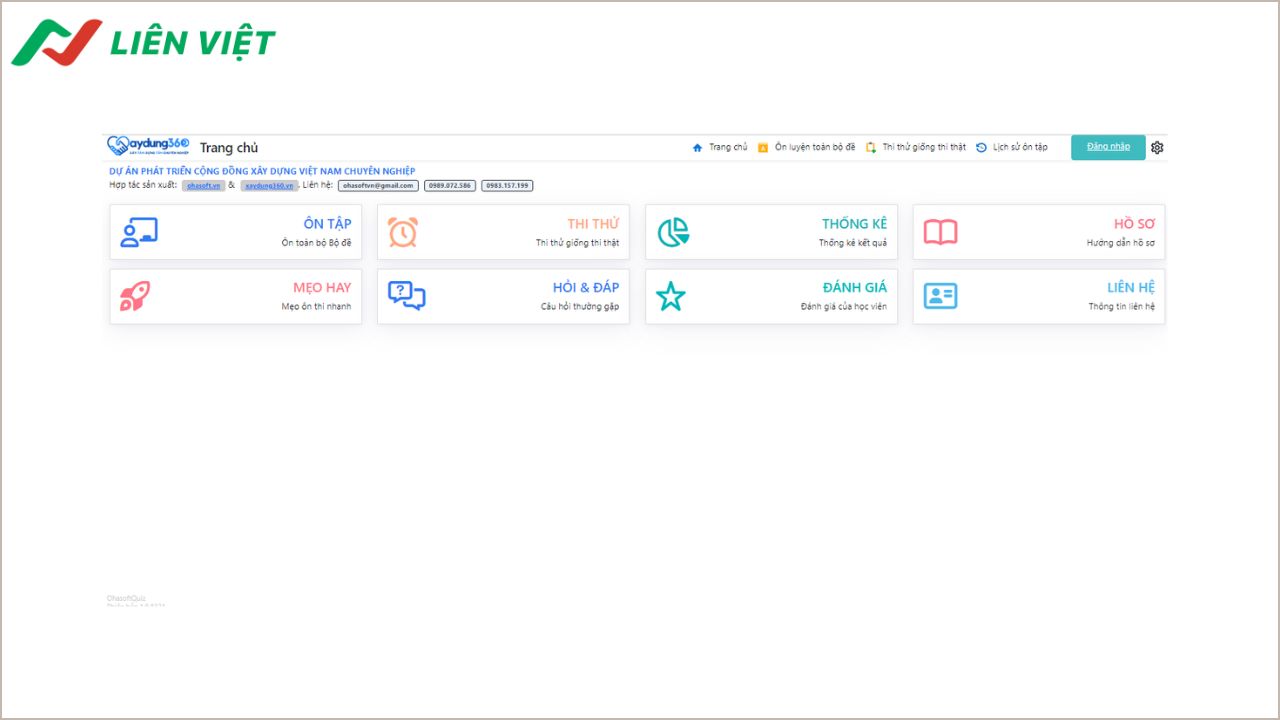1280x720 pixels.
Task: Open the Trang chủ menu item
Action: coord(728,147)
